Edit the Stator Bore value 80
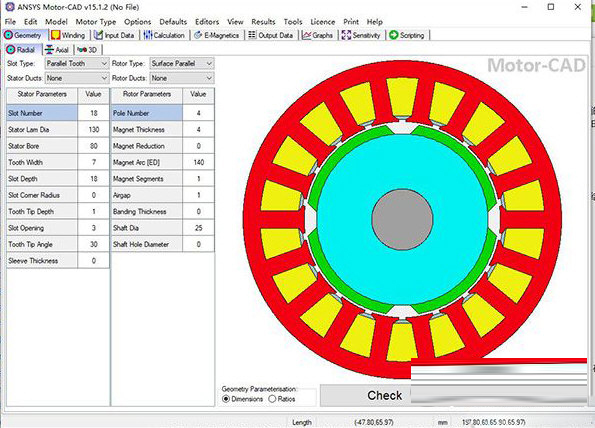The height and width of the screenshot is (428, 595). coord(93,146)
